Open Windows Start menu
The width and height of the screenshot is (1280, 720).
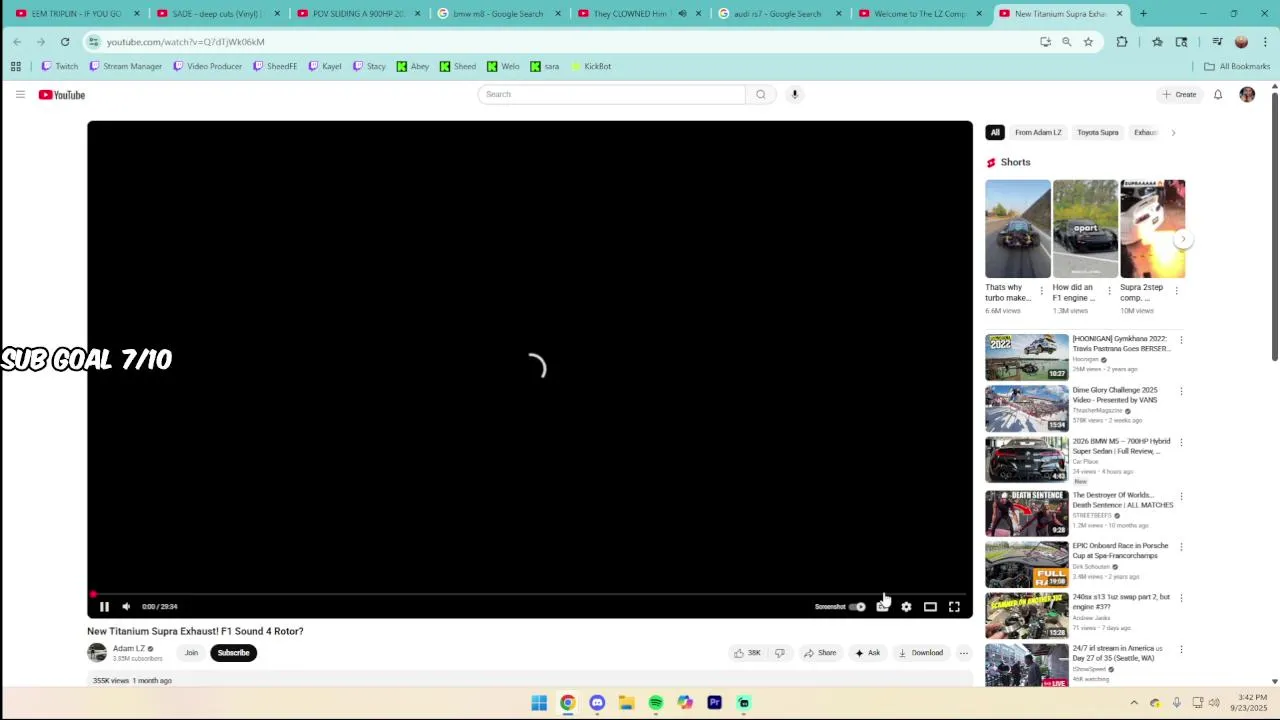point(539,703)
